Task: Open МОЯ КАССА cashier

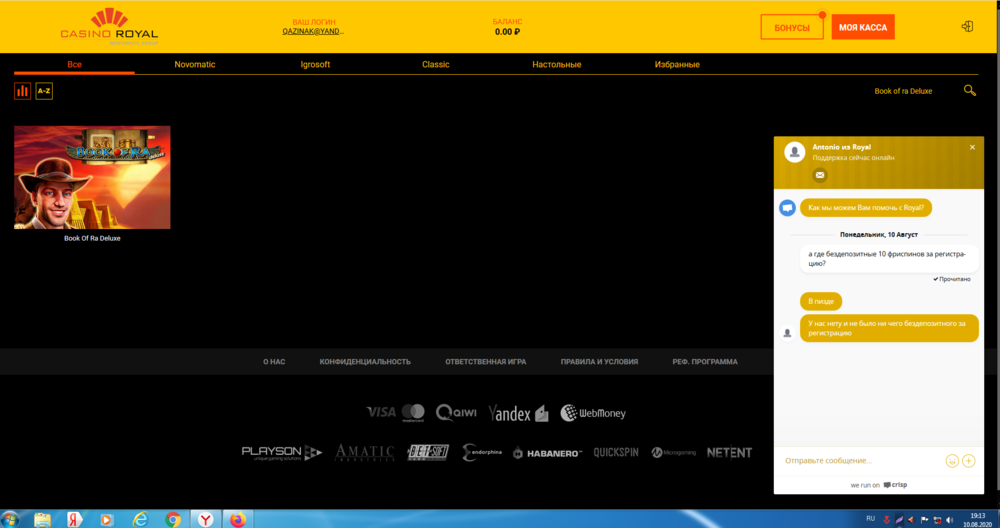Action: tap(863, 27)
